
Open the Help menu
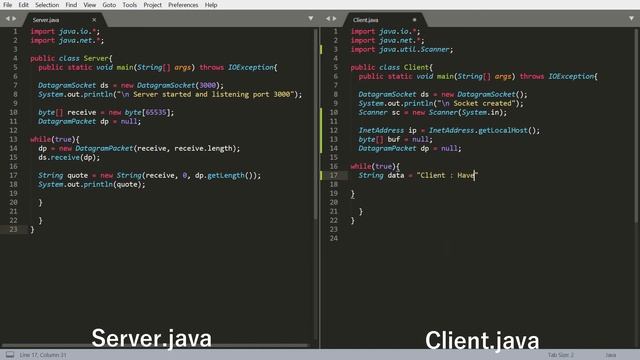(x=211, y=5)
